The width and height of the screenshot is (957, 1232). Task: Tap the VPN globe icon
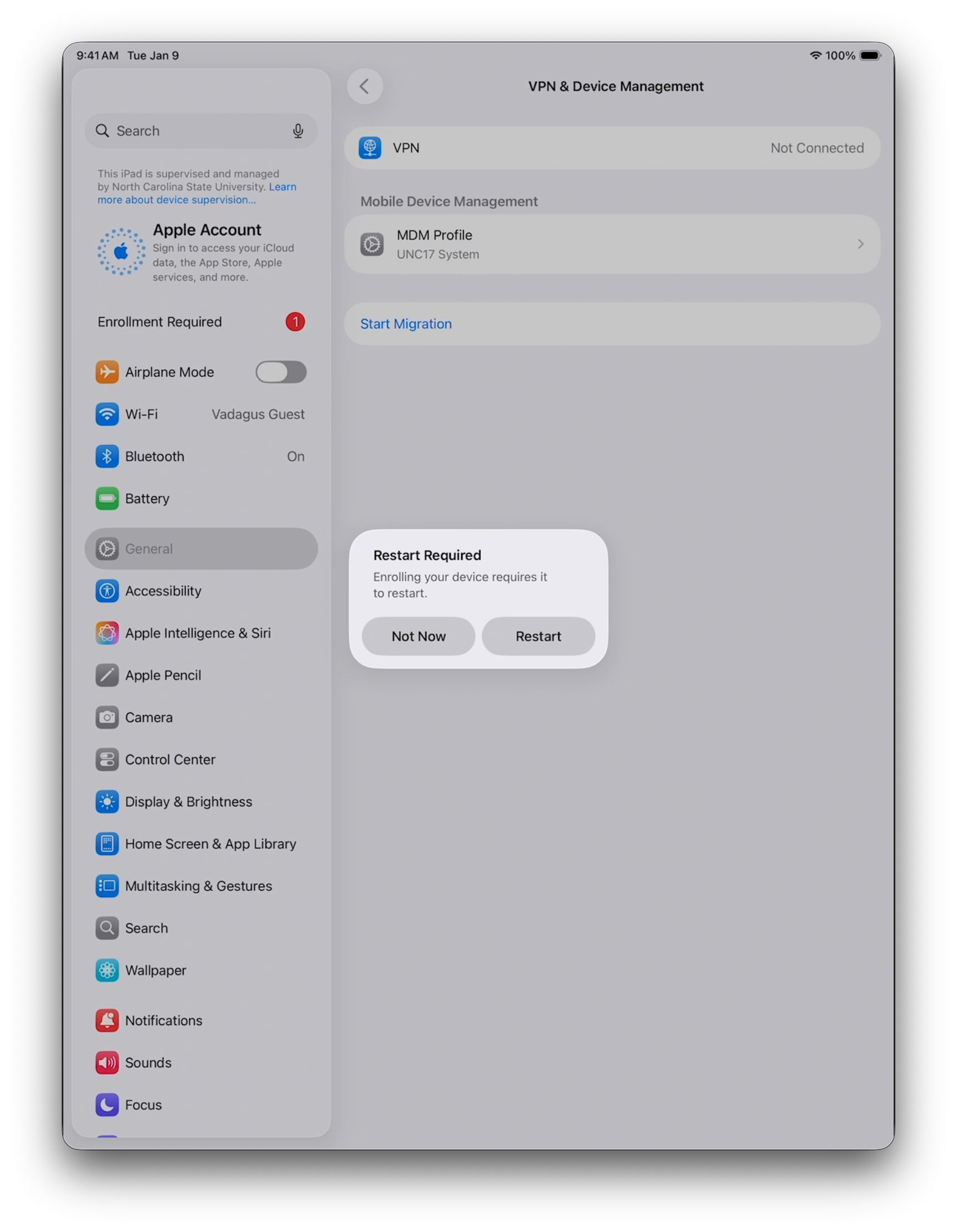[x=370, y=148]
